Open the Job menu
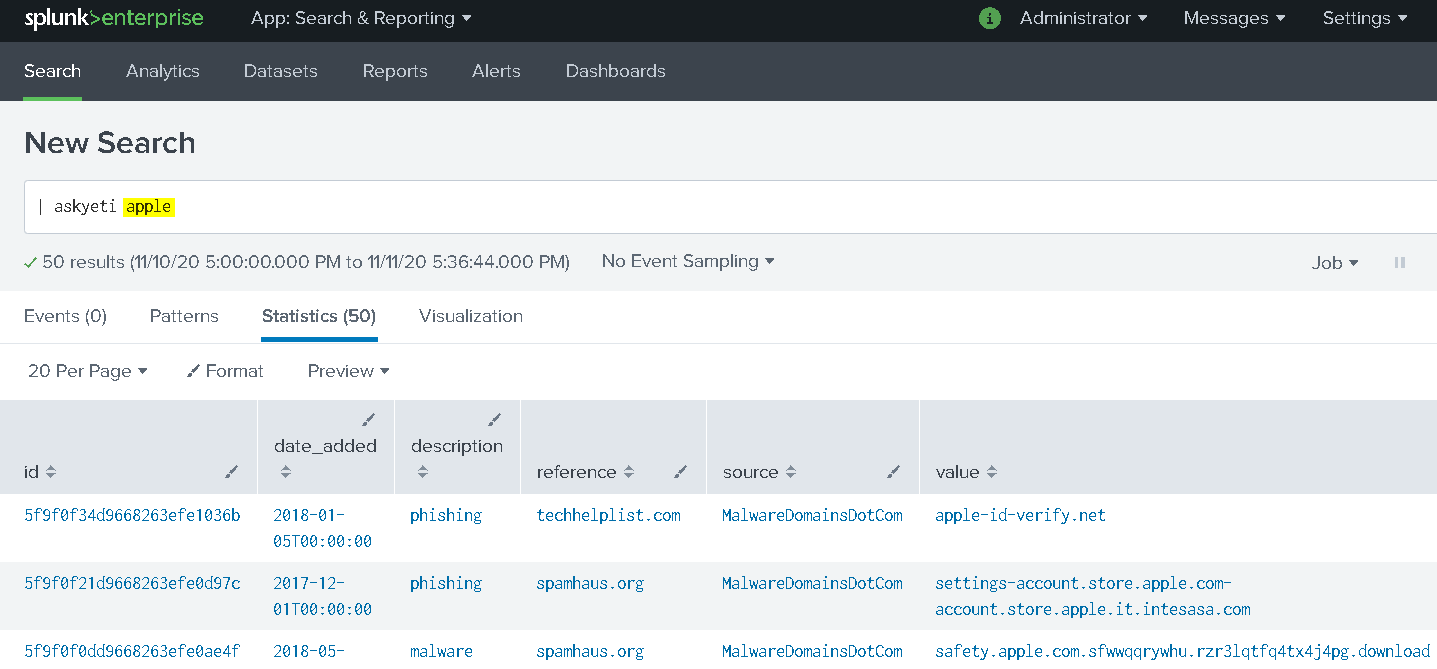 [1334, 263]
